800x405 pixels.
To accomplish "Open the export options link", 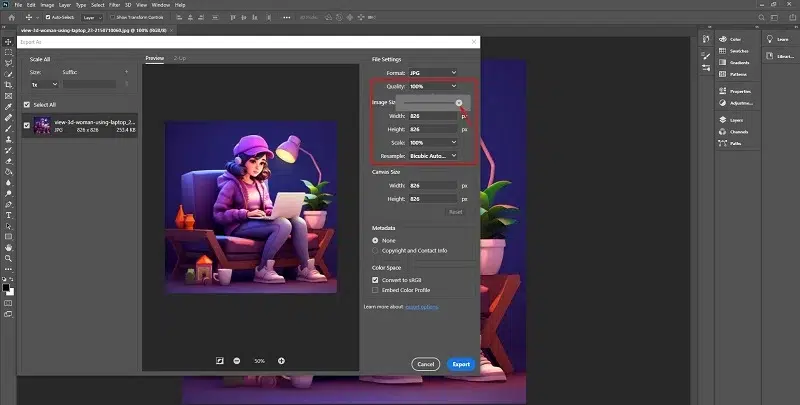I will click(x=421, y=307).
